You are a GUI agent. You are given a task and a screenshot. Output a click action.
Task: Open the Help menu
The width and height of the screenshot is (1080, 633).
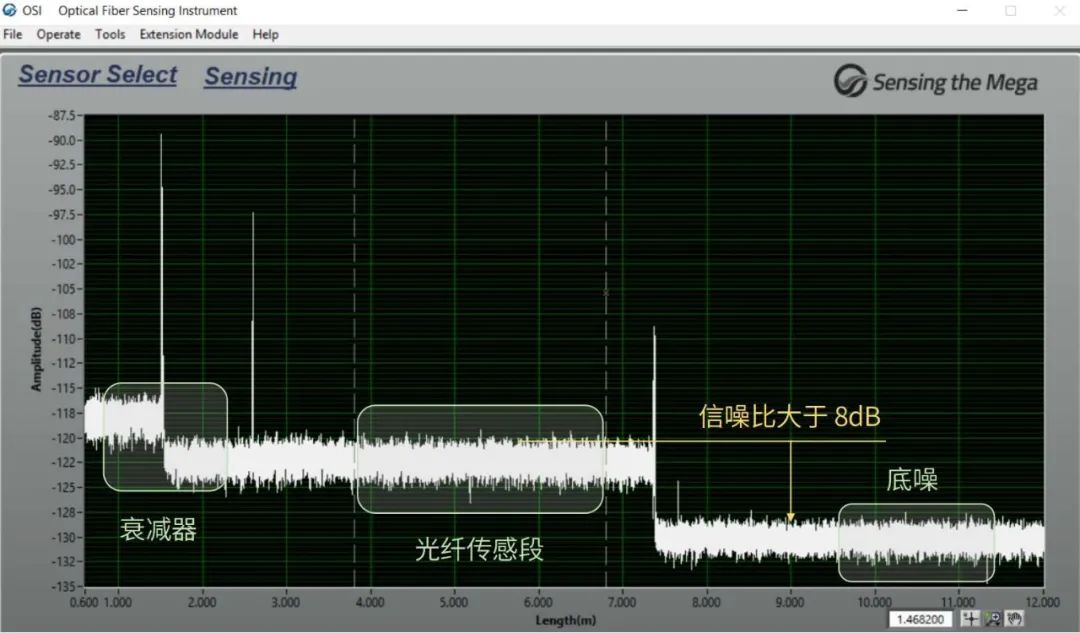tap(265, 34)
